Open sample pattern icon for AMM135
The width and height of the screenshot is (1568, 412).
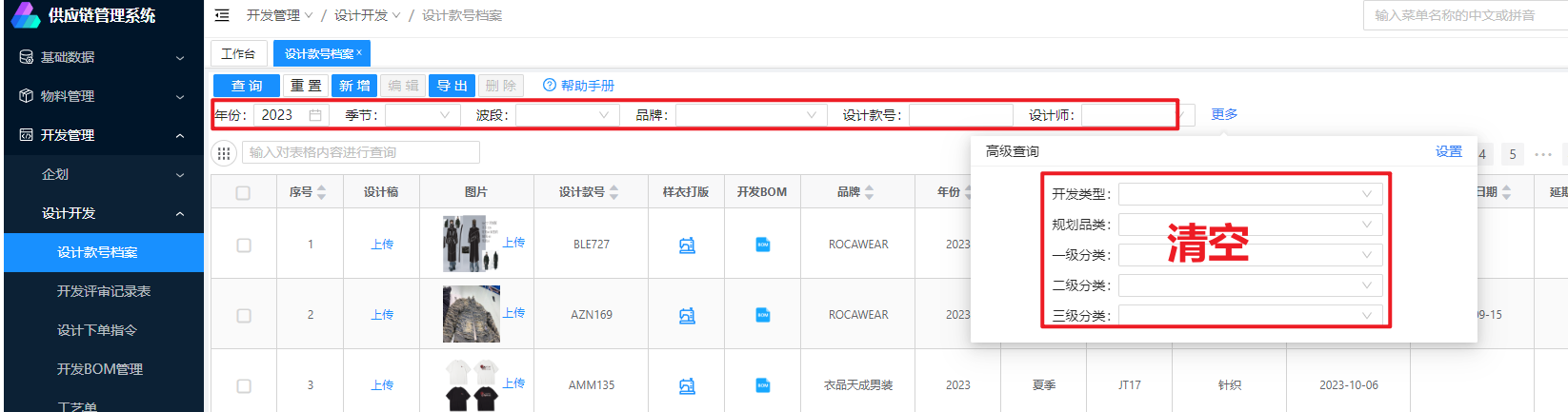687,385
